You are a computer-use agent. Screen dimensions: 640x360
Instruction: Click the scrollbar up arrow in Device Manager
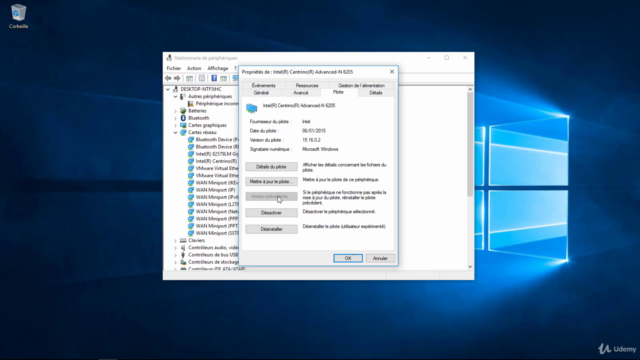coord(470,89)
